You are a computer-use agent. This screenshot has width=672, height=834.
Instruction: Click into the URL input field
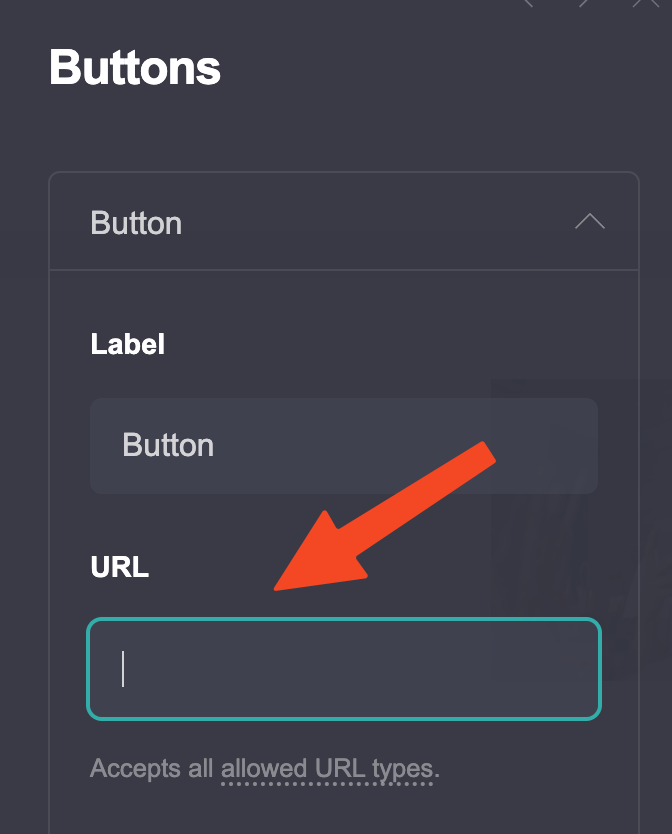[343, 669]
